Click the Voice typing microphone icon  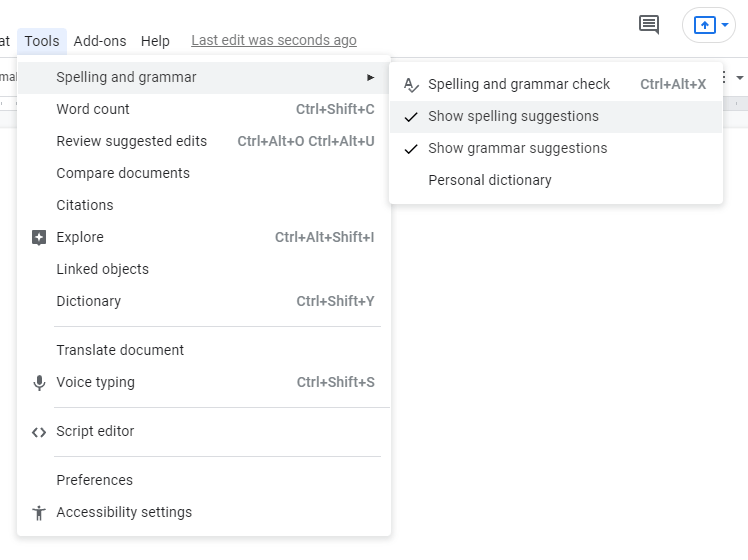pos(39,383)
